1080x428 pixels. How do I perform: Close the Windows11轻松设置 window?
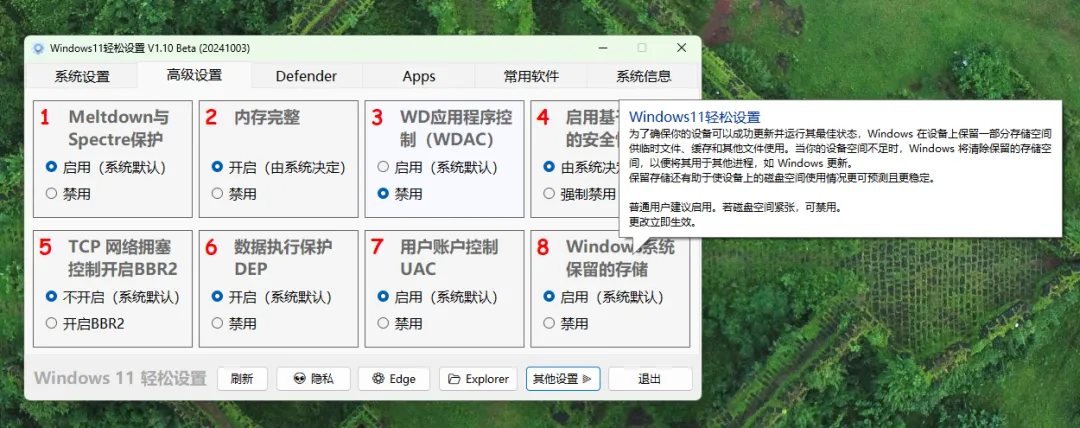[681, 47]
